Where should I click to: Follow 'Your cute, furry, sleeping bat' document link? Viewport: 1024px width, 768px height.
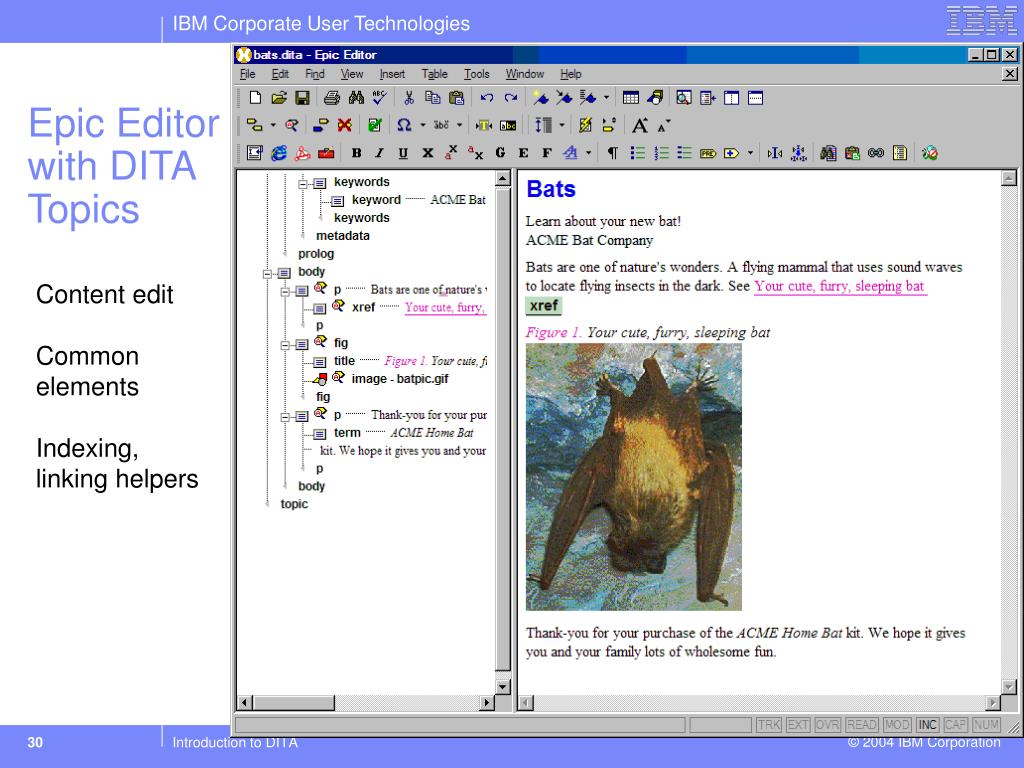coord(839,286)
